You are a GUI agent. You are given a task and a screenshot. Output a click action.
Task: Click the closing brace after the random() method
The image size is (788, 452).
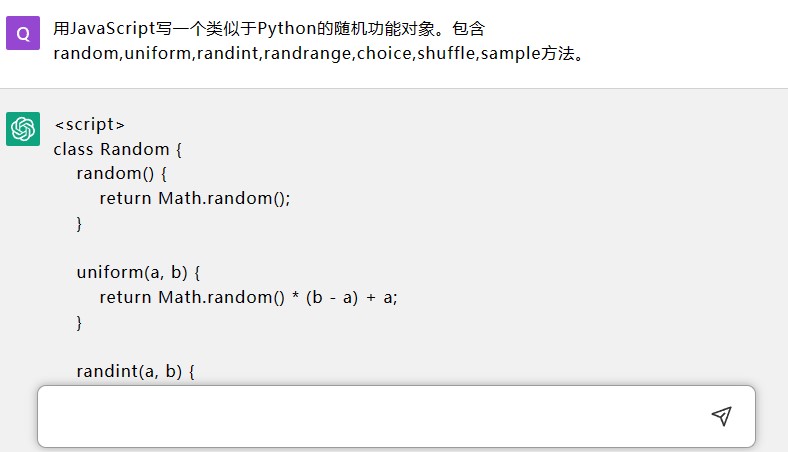point(79,223)
